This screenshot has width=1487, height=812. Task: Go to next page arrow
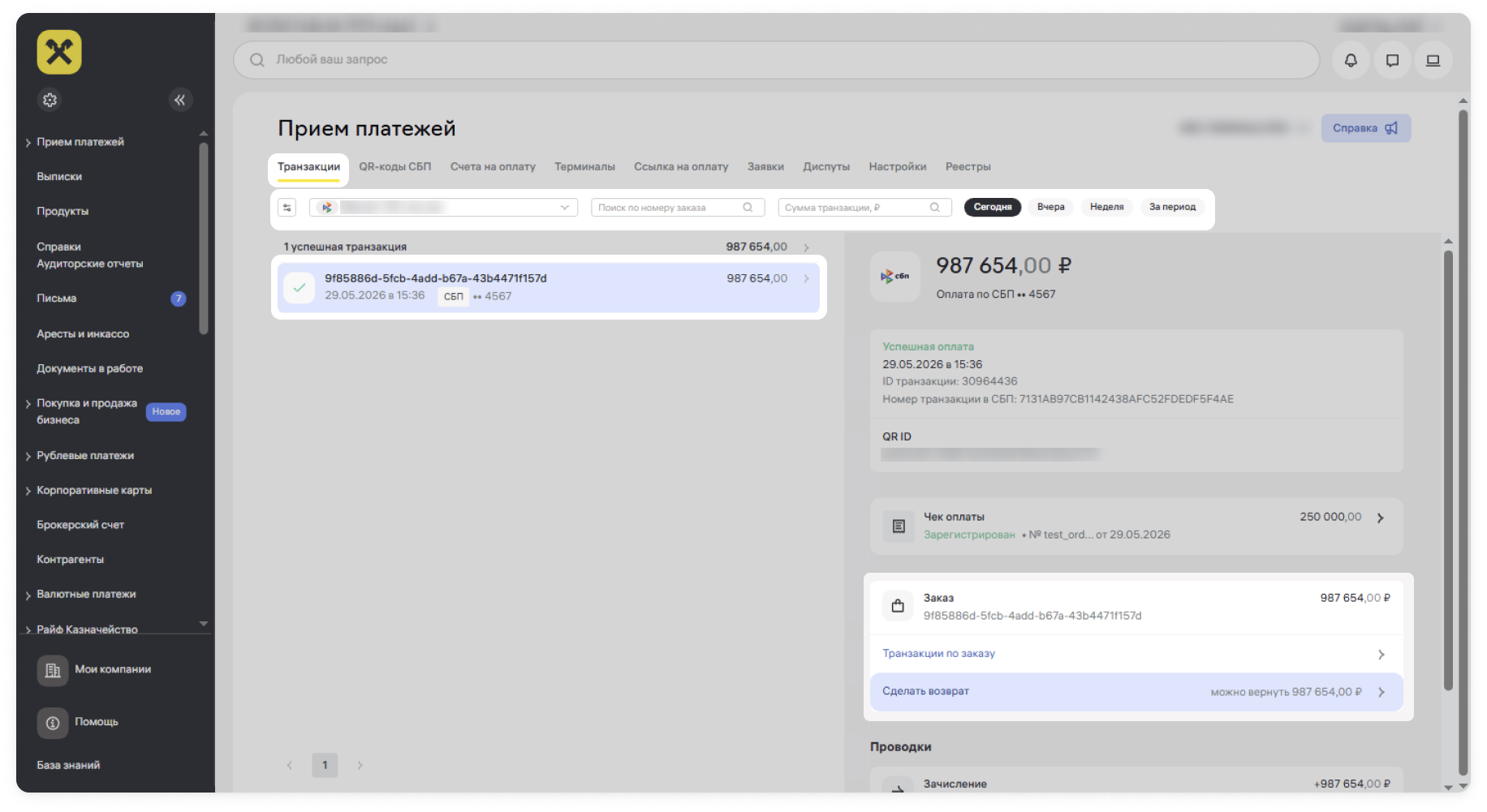click(360, 766)
